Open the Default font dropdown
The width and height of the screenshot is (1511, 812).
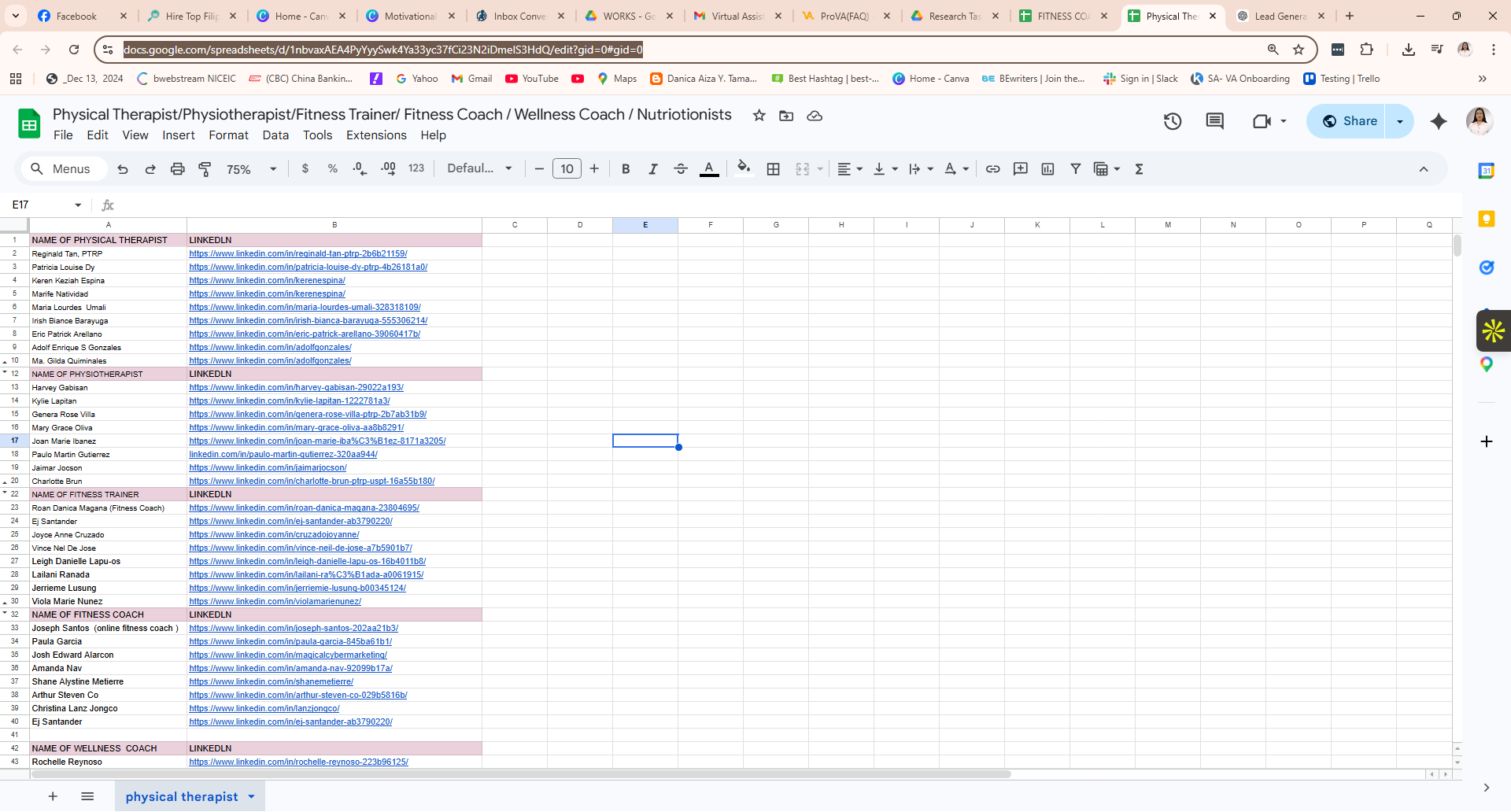tap(479, 169)
